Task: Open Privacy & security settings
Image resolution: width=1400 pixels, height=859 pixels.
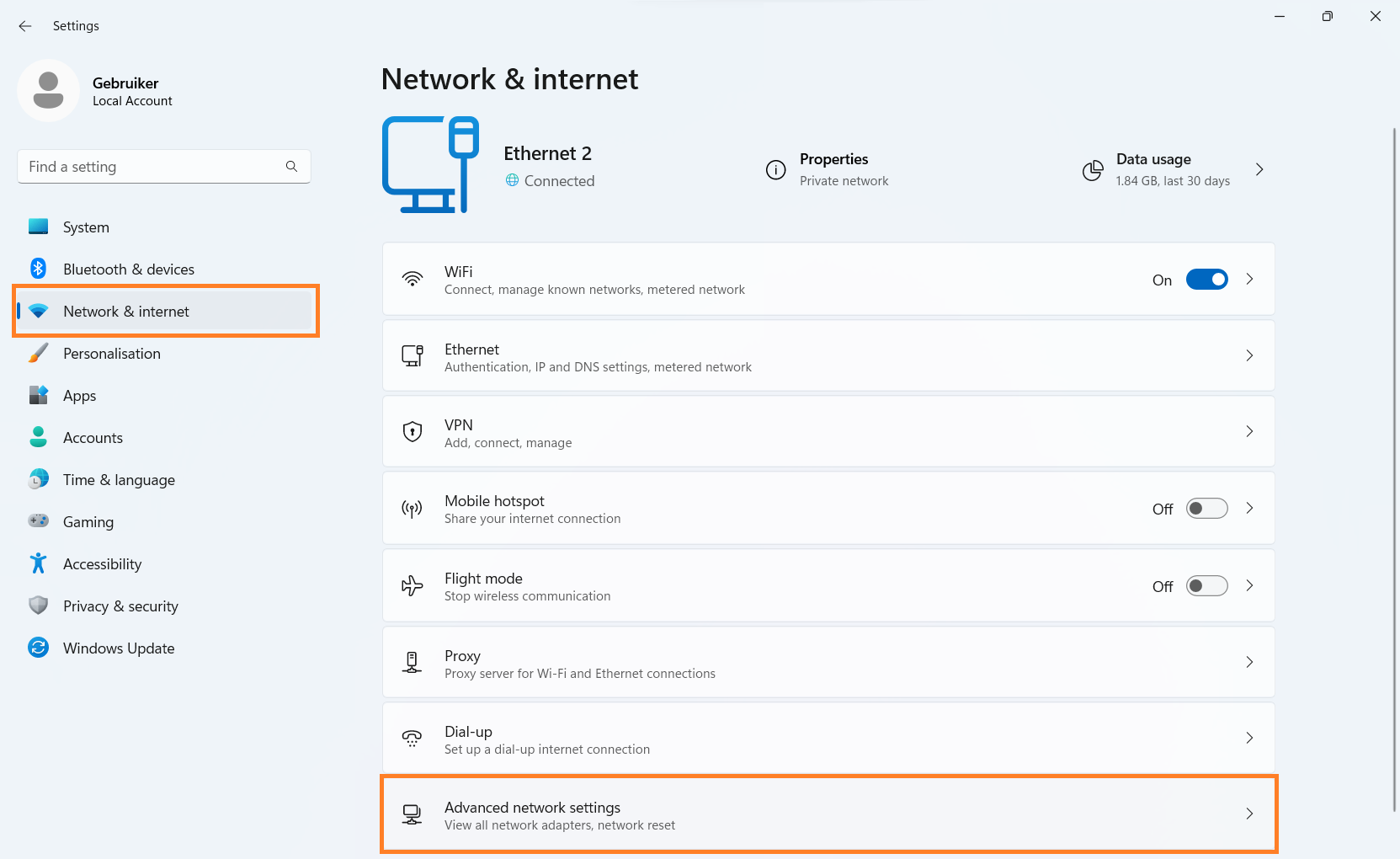Action: tap(164, 606)
